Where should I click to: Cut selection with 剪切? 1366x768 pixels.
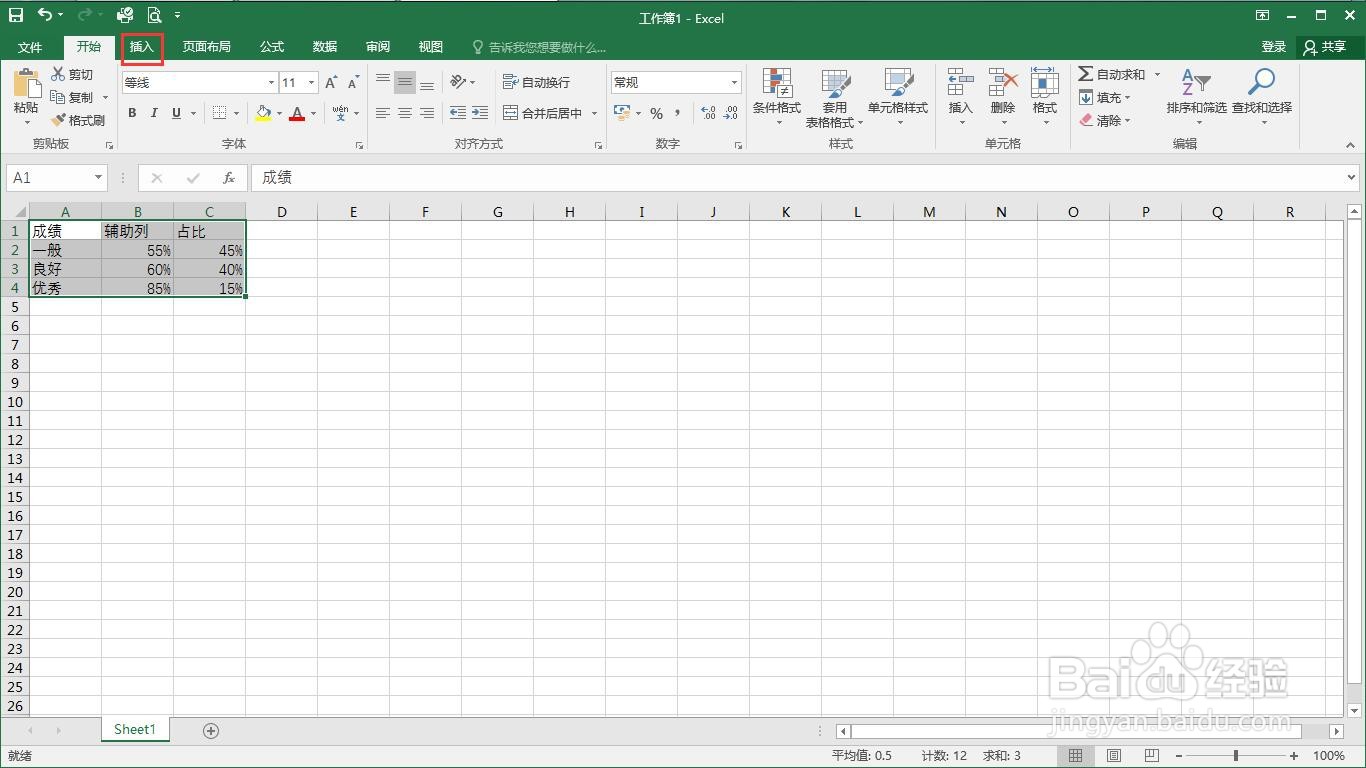[x=72, y=74]
